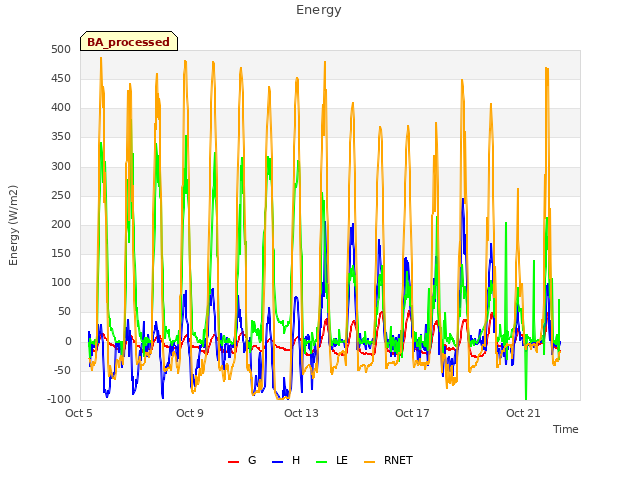Click the blue H legend color marker

coord(277,462)
